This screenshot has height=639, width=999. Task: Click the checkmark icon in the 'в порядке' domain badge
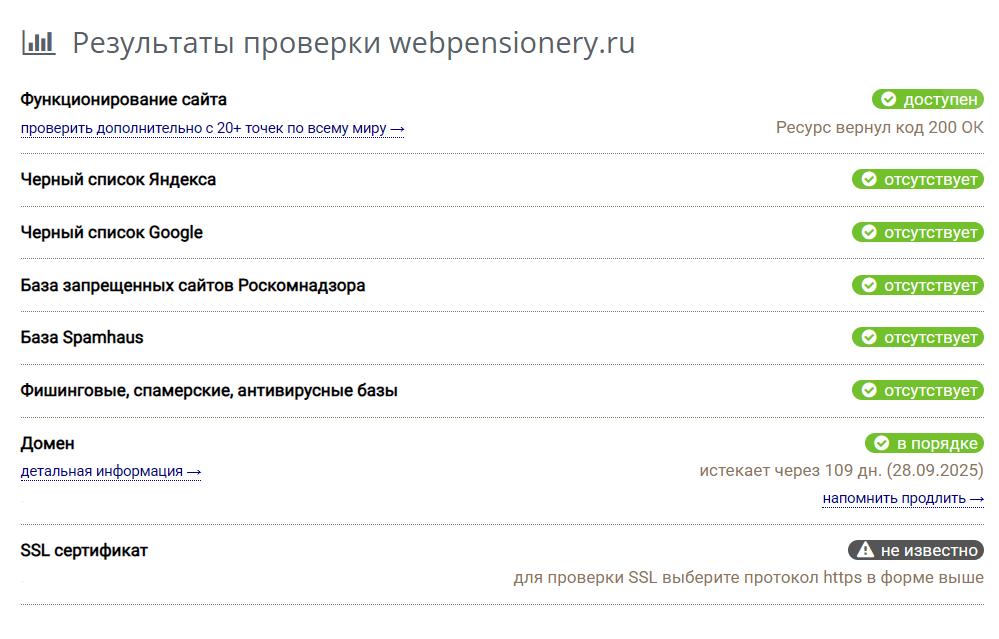882,443
